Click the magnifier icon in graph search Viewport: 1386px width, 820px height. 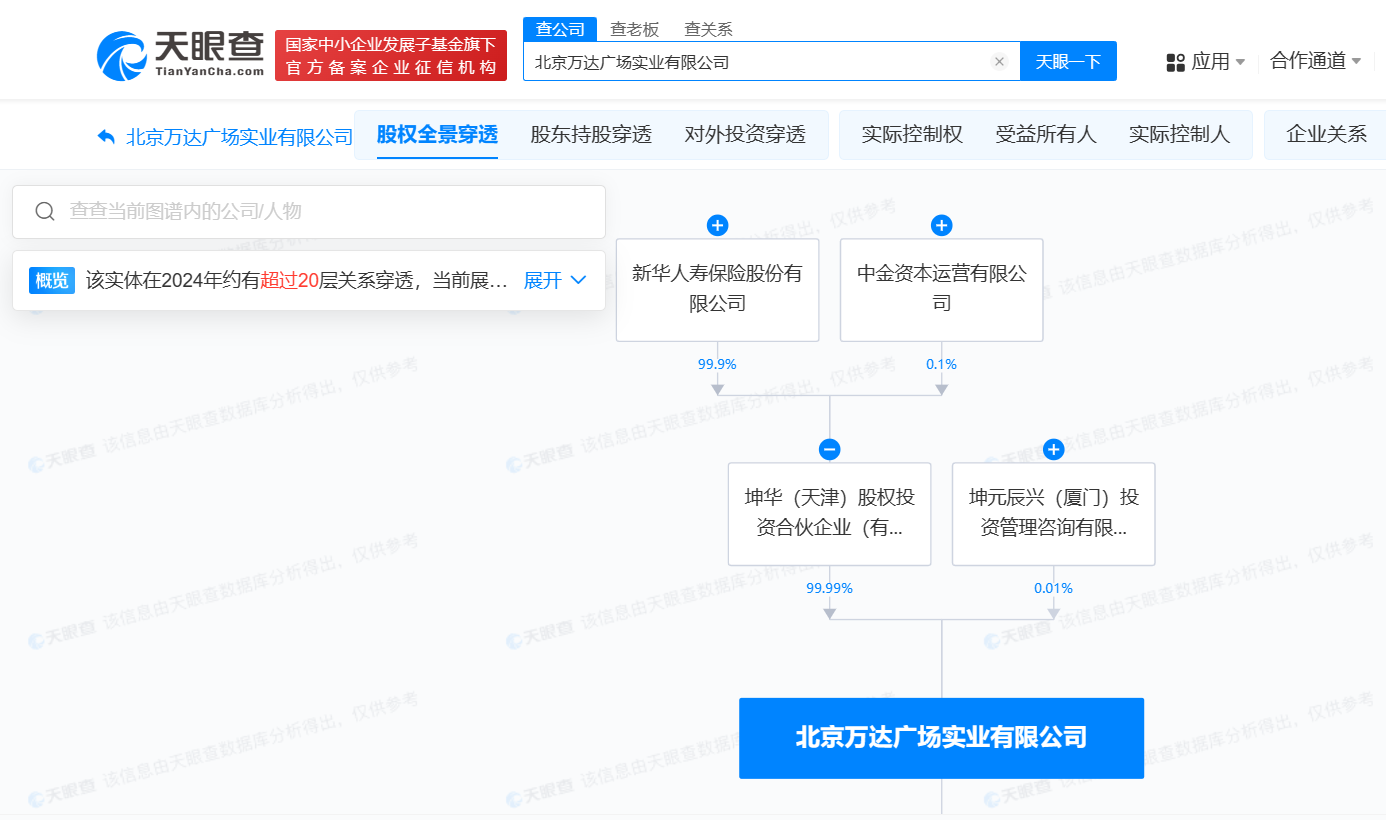coord(45,211)
